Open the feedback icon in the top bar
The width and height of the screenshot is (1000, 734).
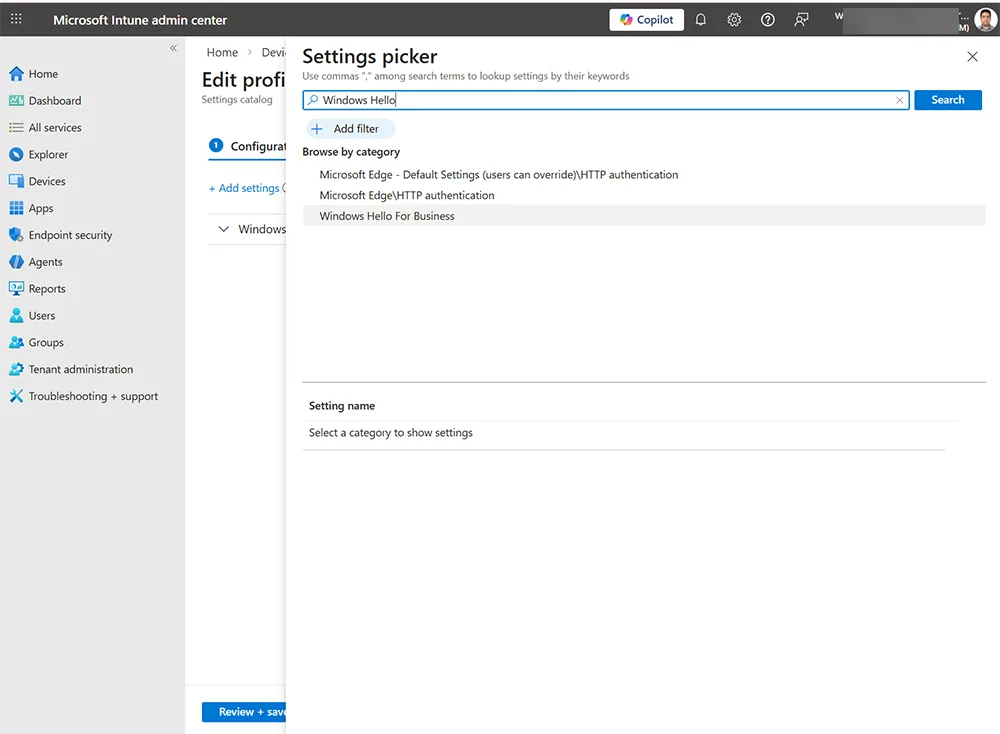tap(800, 19)
